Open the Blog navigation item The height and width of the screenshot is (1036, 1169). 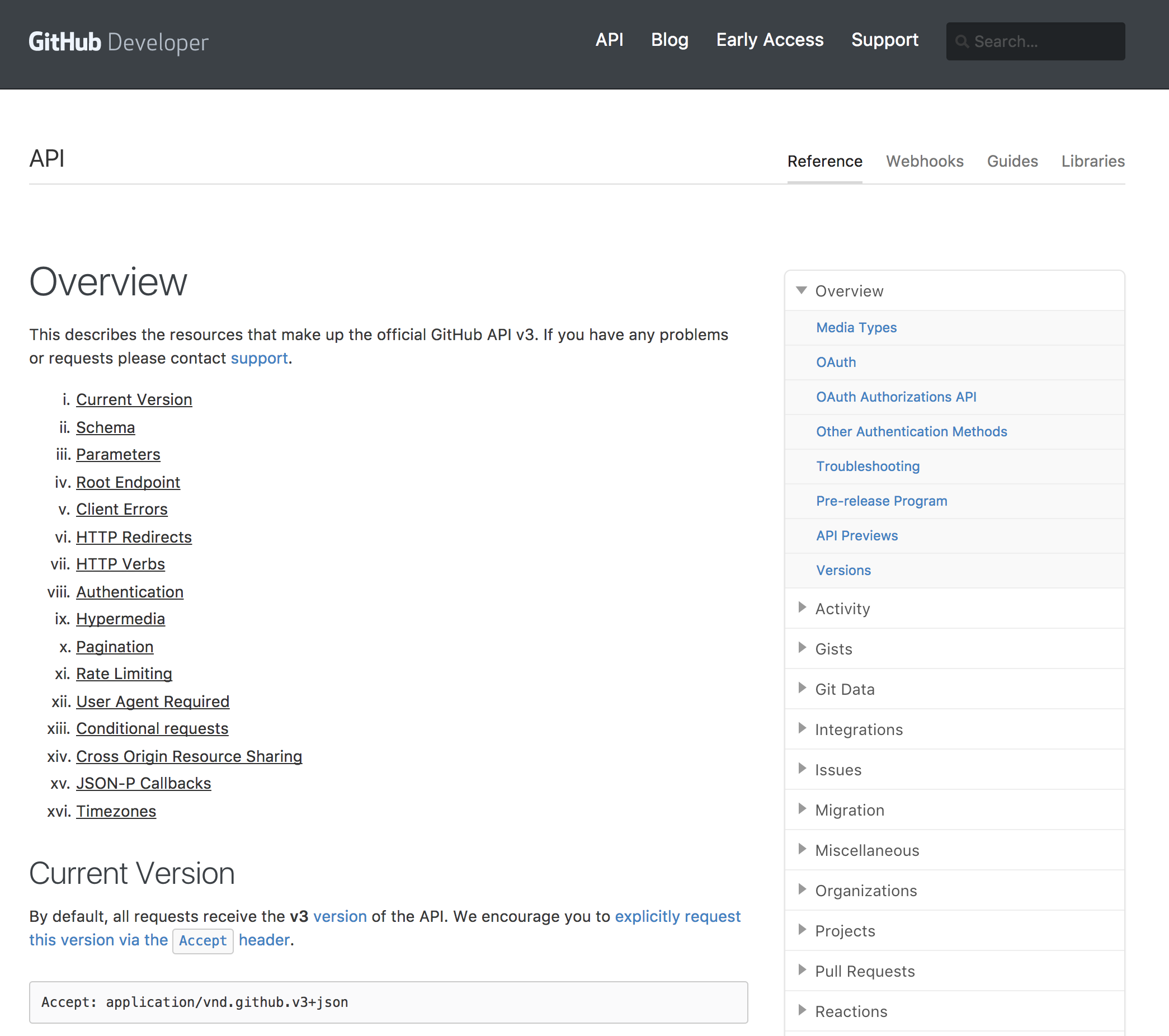click(669, 40)
